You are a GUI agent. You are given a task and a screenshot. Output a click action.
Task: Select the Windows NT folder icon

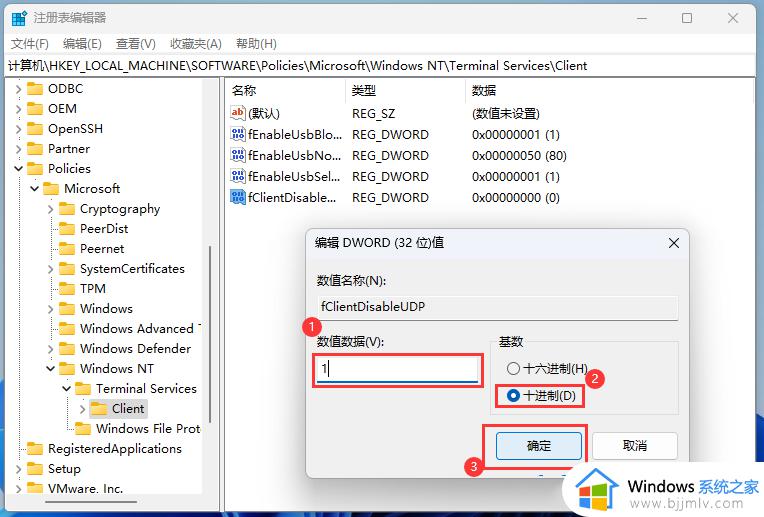[67, 368]
